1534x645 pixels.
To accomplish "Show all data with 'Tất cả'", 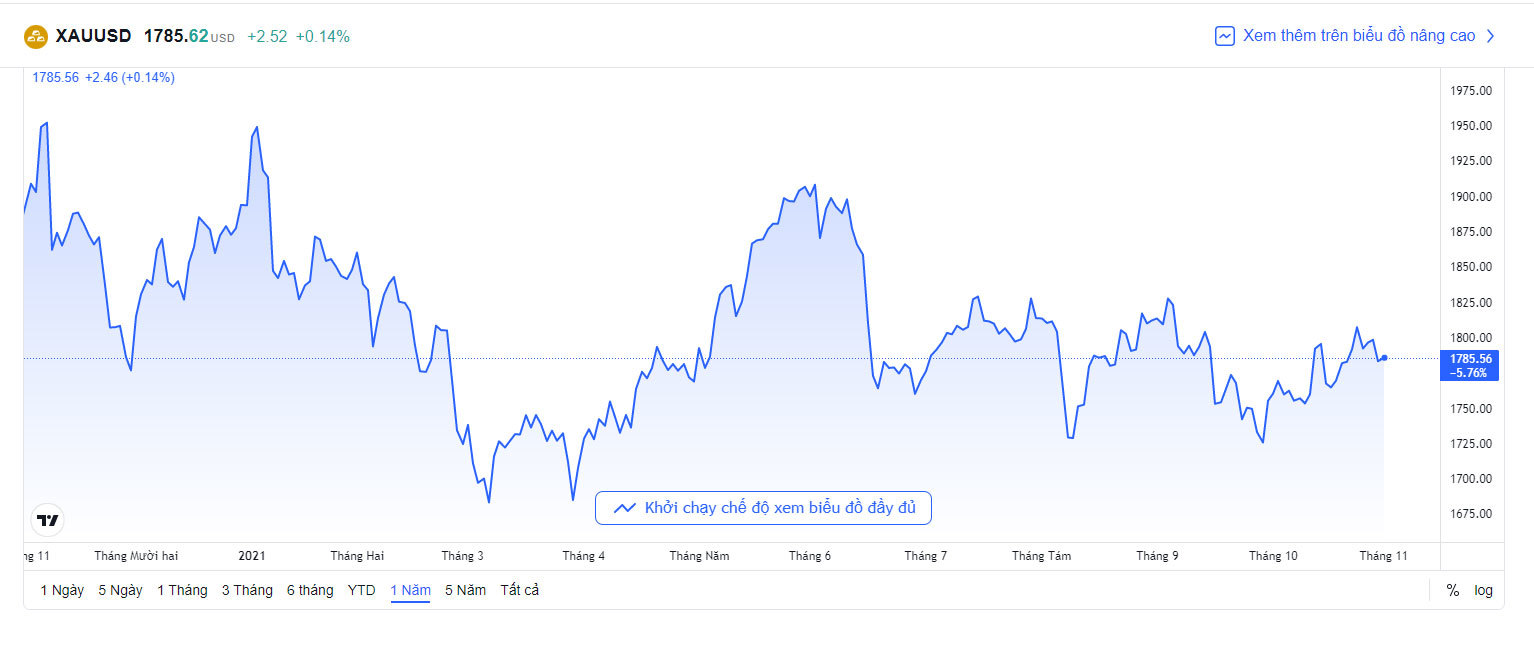I will pyautogui.click(x=520, y=590).
